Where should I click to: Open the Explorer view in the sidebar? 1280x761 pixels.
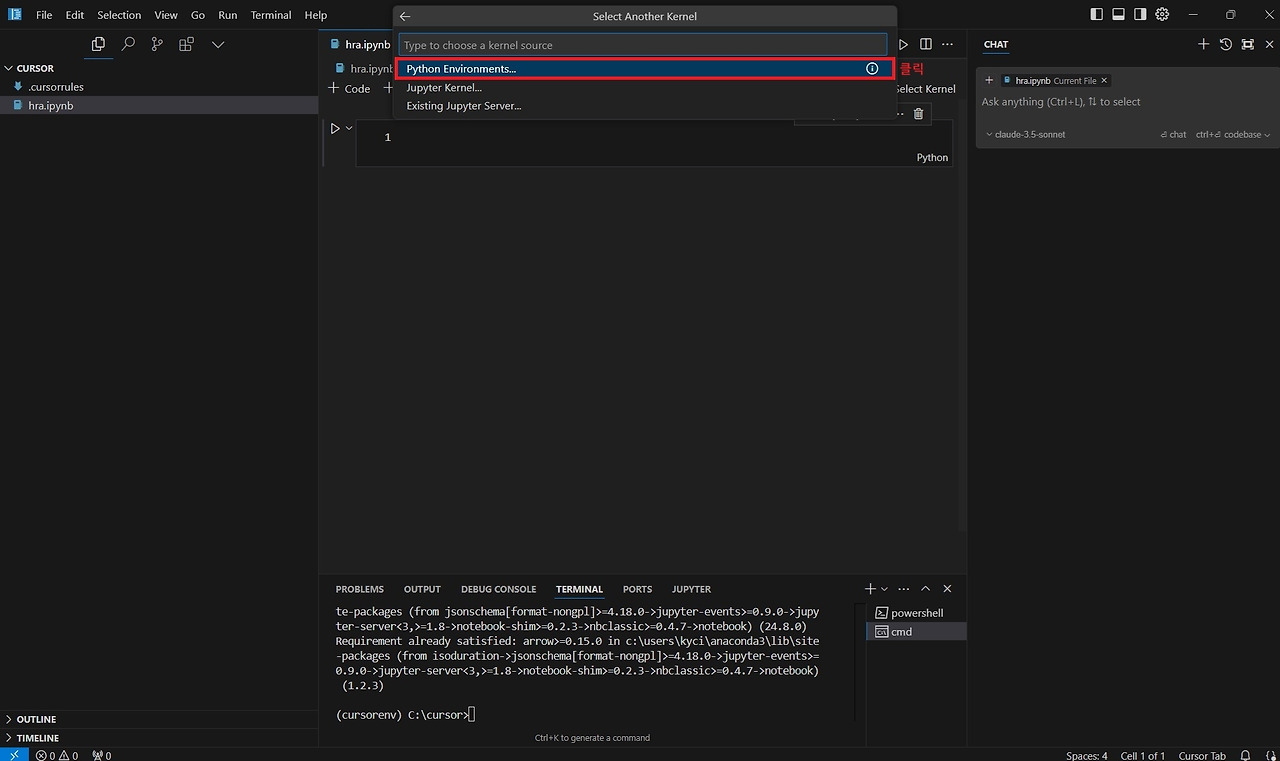point(98,44)
